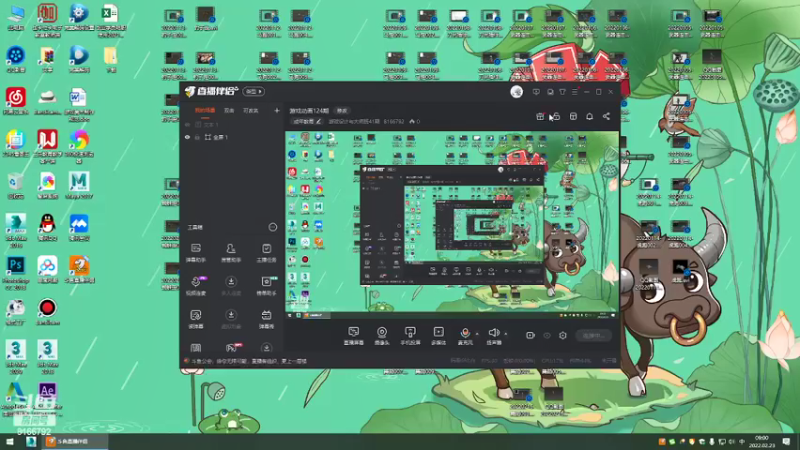Add a new source with the plus icon
Screen dimensions: 800x450
[x=277, y=110]
